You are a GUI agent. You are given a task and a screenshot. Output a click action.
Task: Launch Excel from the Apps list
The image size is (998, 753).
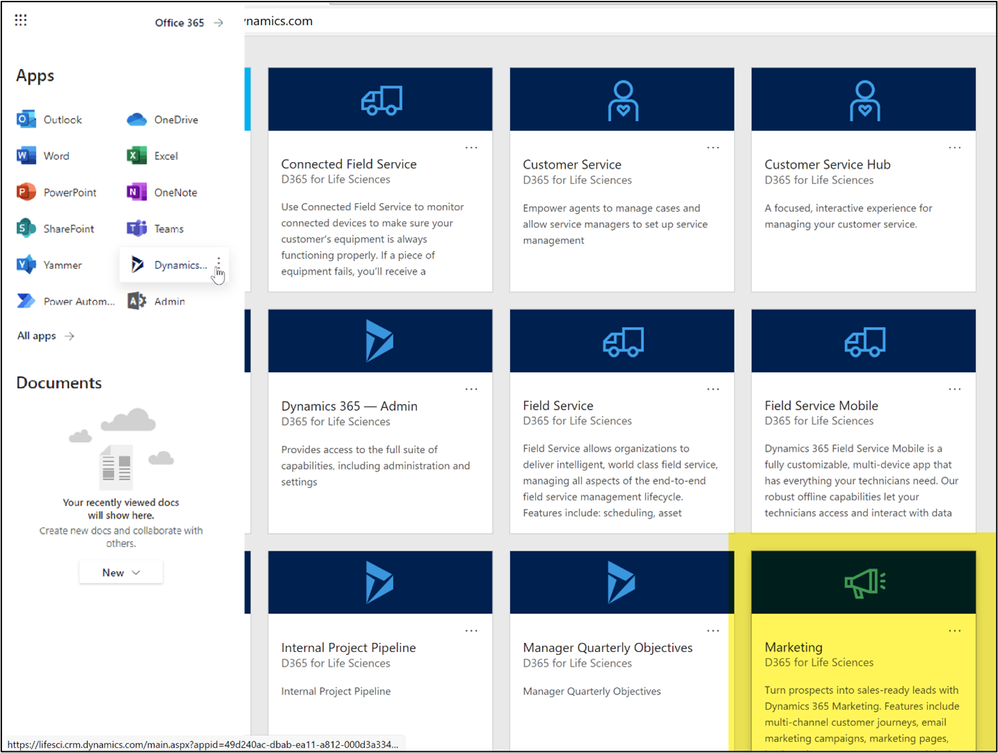pyautogui.click(x=153, y=156)
